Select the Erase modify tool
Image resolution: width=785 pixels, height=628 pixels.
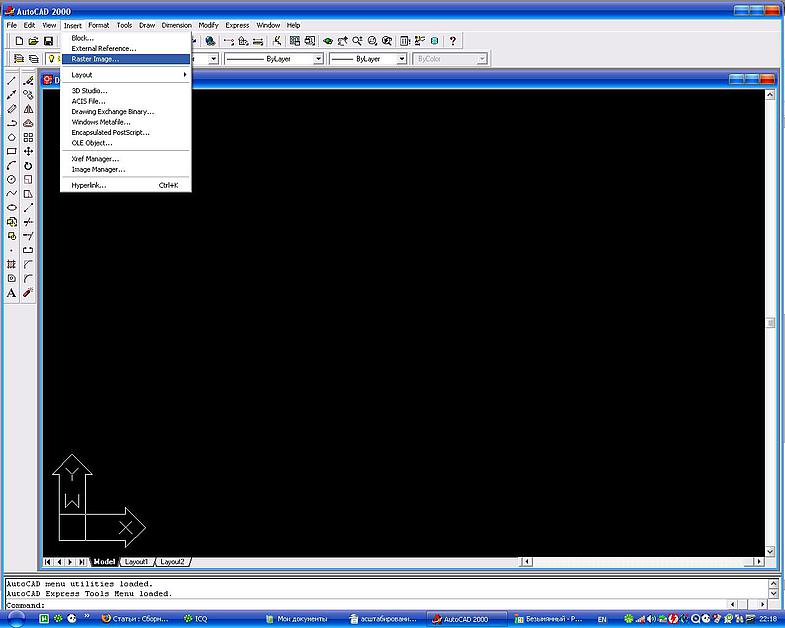click(29, 81)
